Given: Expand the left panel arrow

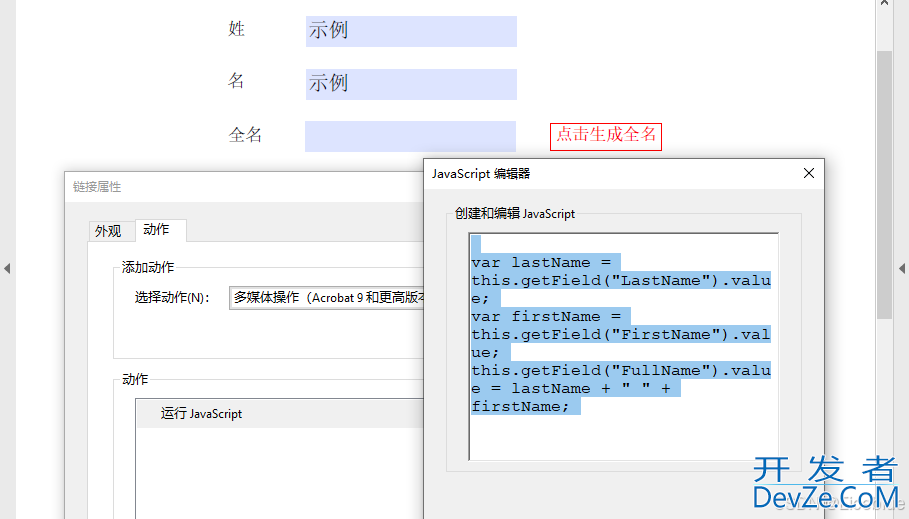Looking at the screenshot, I should point(7,268).
